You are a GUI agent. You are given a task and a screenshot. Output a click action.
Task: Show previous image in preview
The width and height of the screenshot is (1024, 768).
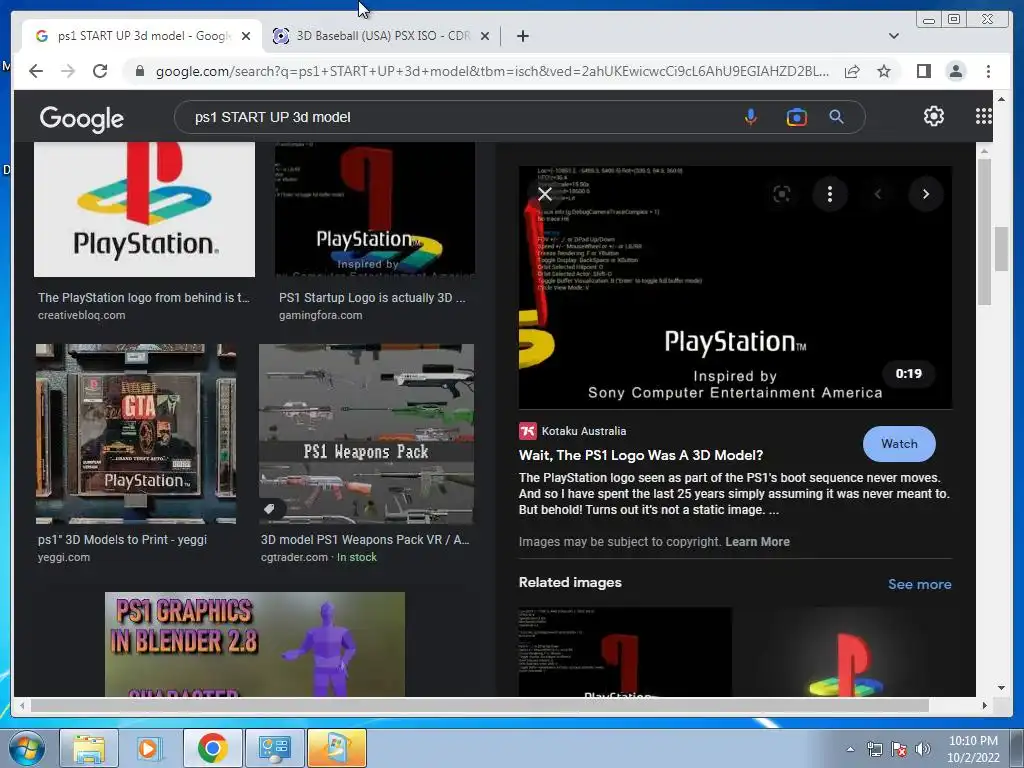[x=878, y=194]
